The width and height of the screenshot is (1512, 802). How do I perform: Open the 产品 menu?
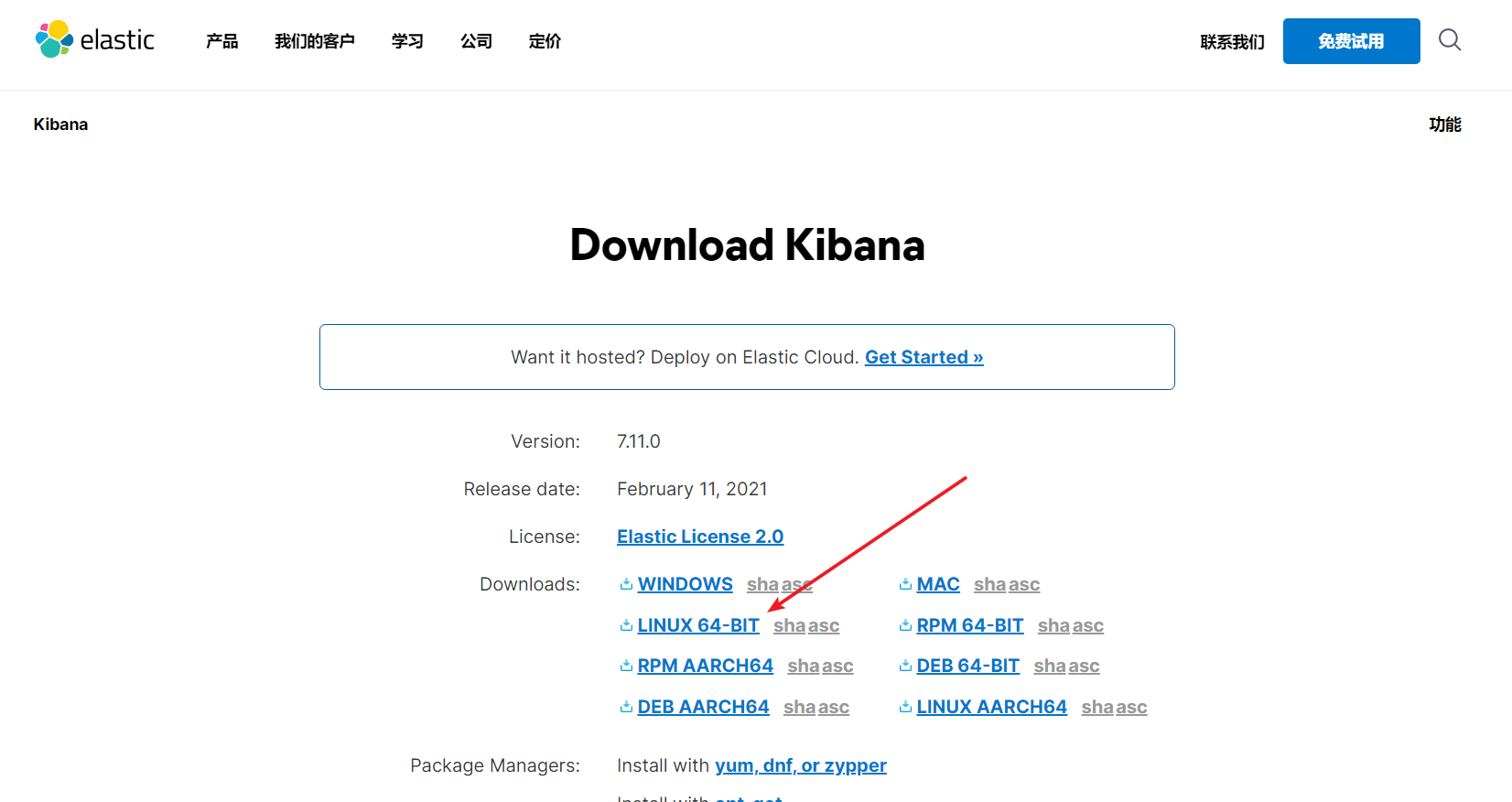(221, 41)
